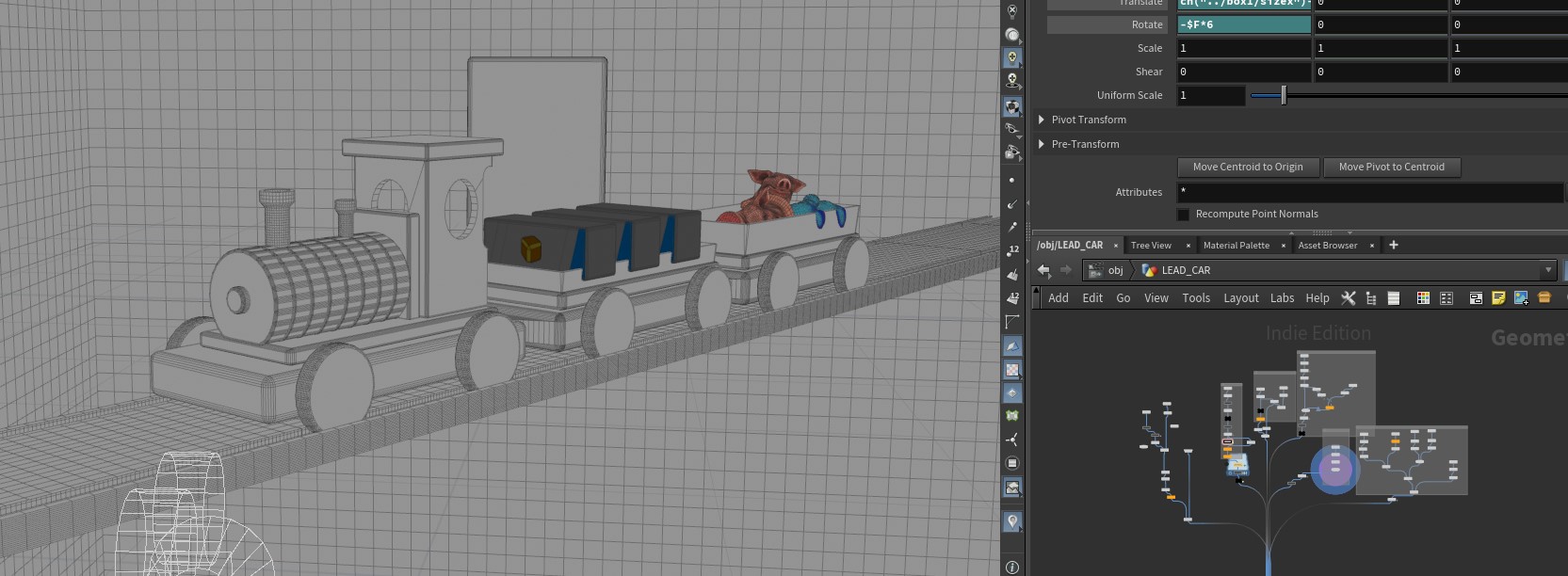1568x576 pixels.
Task: Open the View menu in network editor
Action: tap(1156, 298)
